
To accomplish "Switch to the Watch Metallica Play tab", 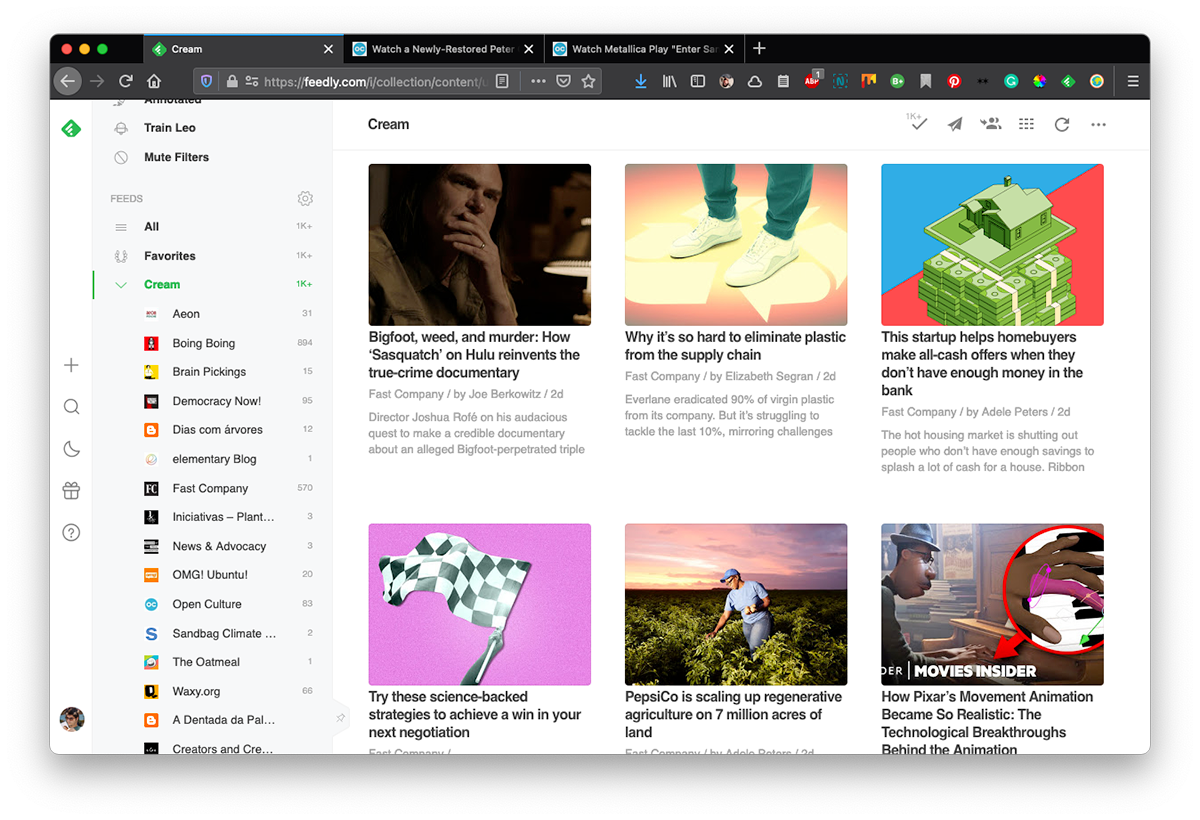I will (644, 49).
